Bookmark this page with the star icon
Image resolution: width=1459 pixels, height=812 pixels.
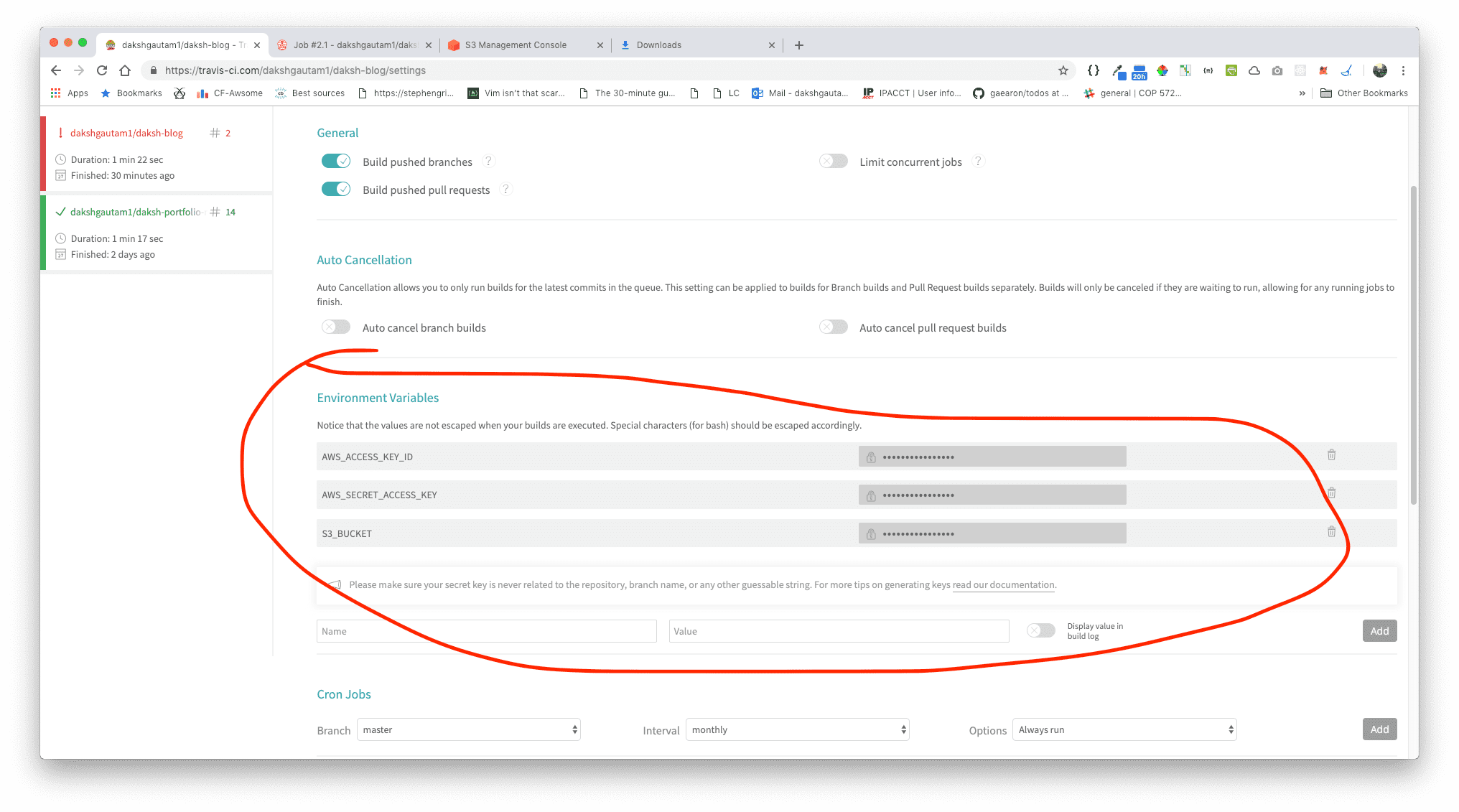coord(1063,70)
